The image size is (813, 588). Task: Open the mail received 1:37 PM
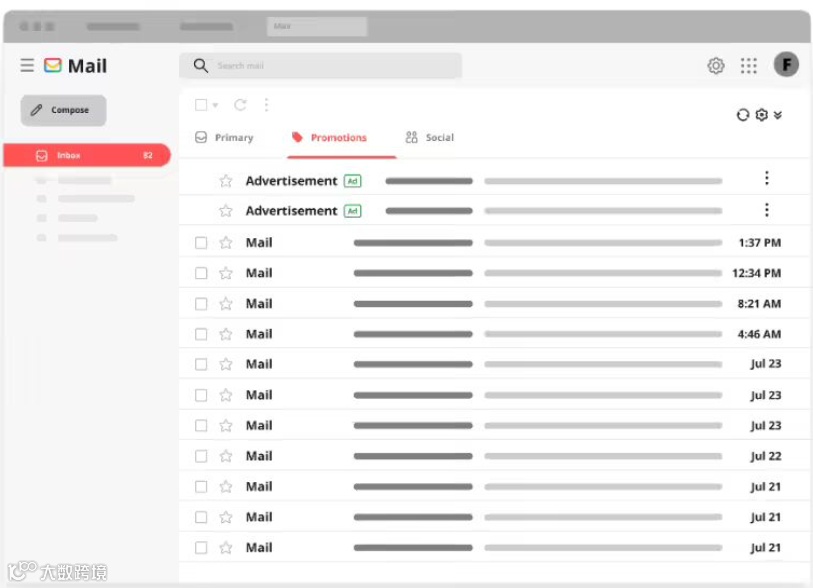point(495,243)
